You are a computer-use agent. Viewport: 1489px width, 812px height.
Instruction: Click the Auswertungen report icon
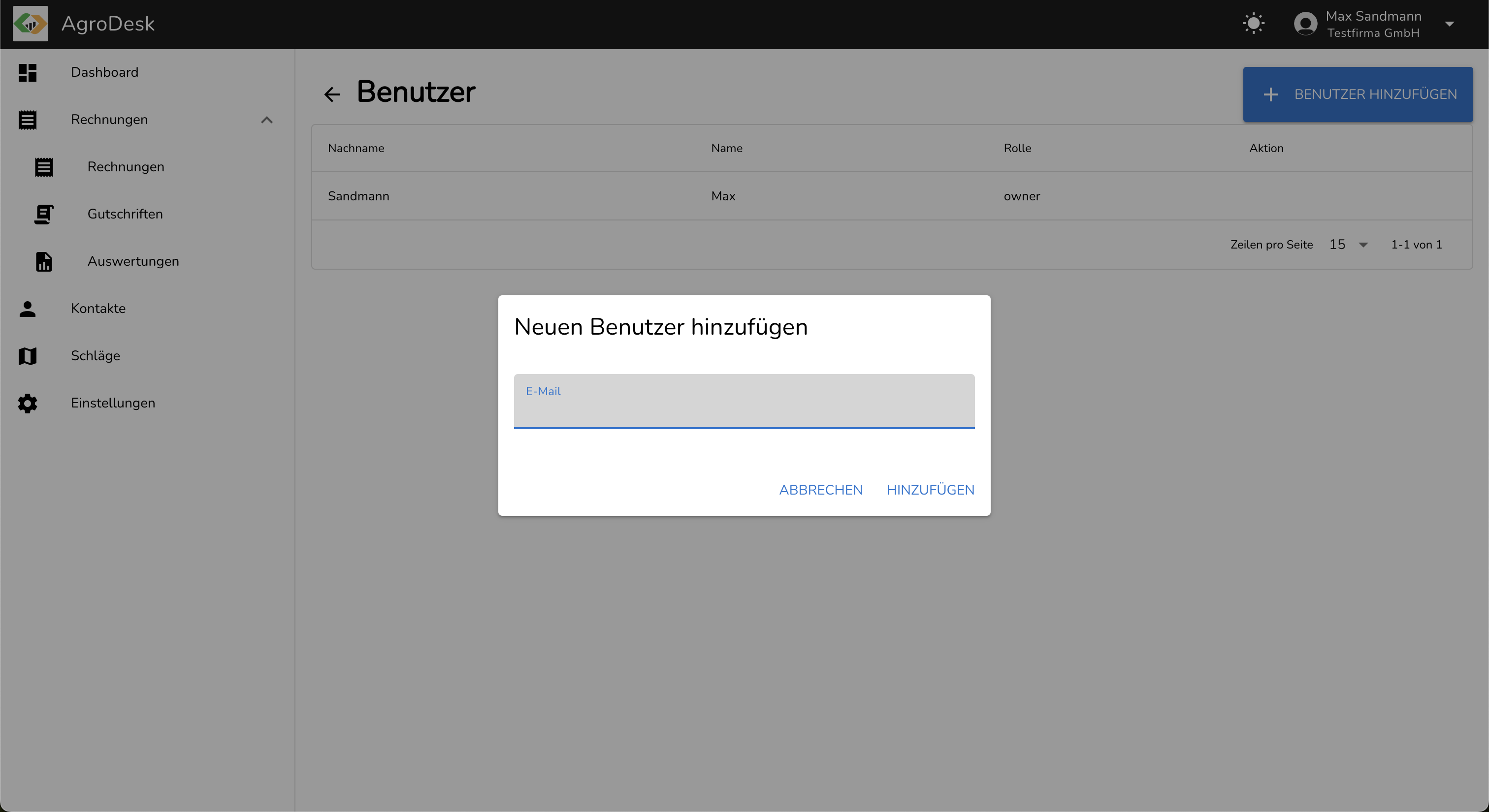tap(44, 262)
